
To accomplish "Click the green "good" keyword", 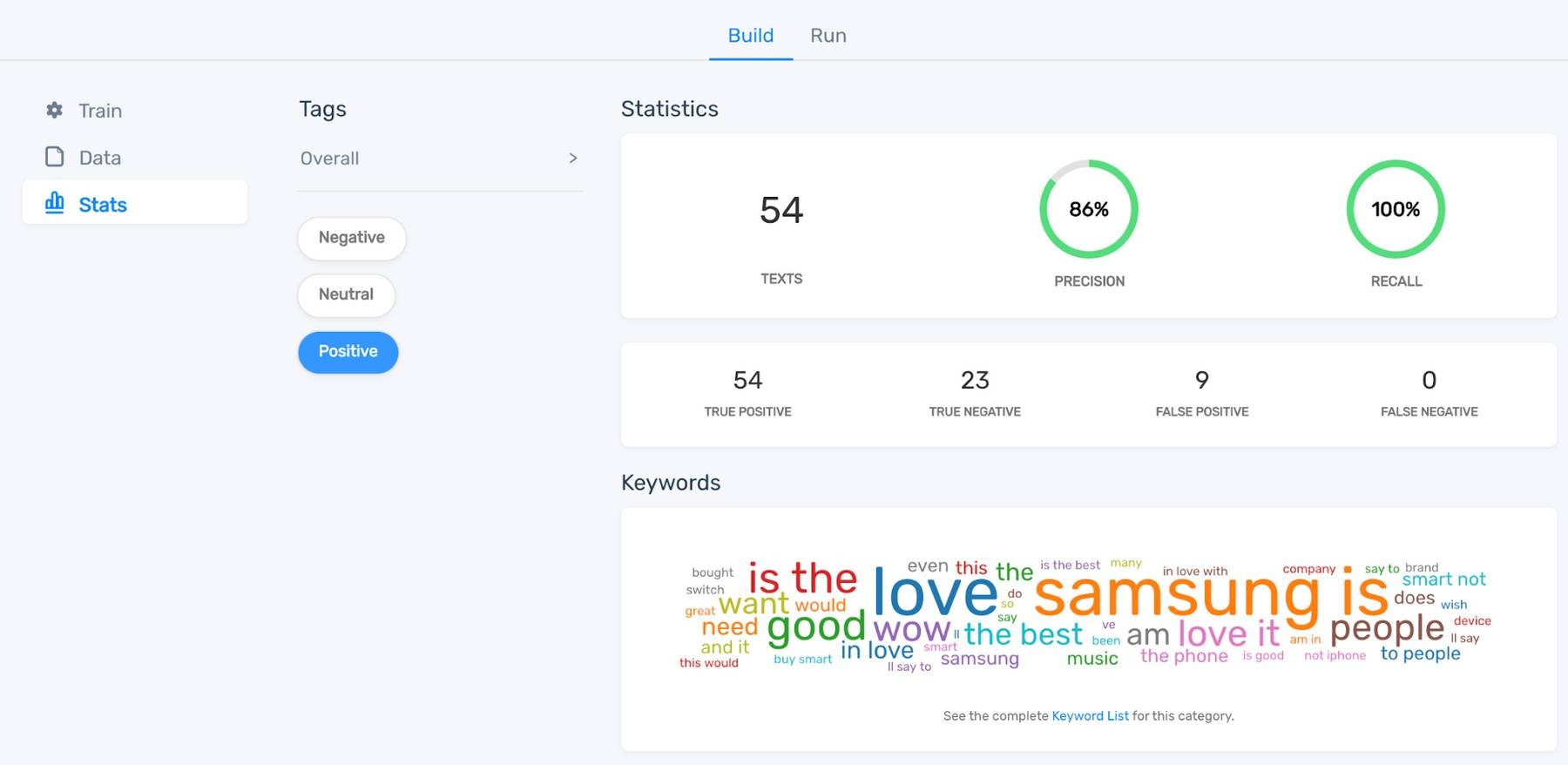I will coord(816,627).
